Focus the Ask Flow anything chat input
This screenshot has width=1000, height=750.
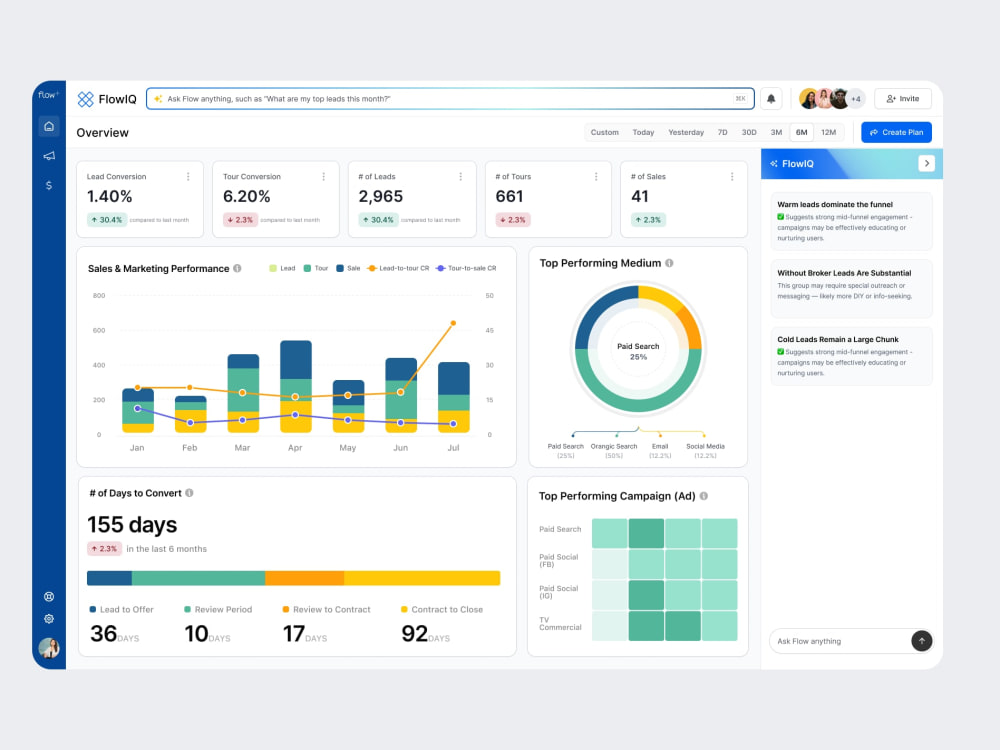tap(841, 641)
